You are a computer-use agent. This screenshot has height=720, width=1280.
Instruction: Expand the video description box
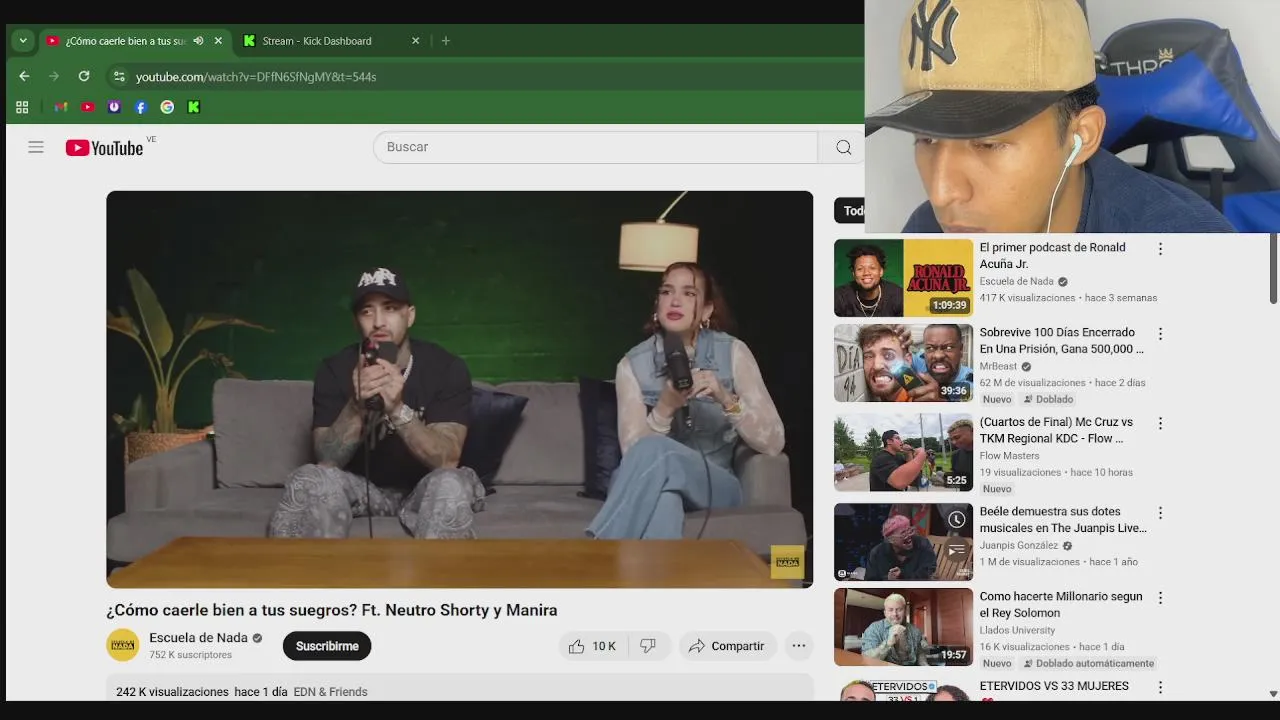click(460, 688)
